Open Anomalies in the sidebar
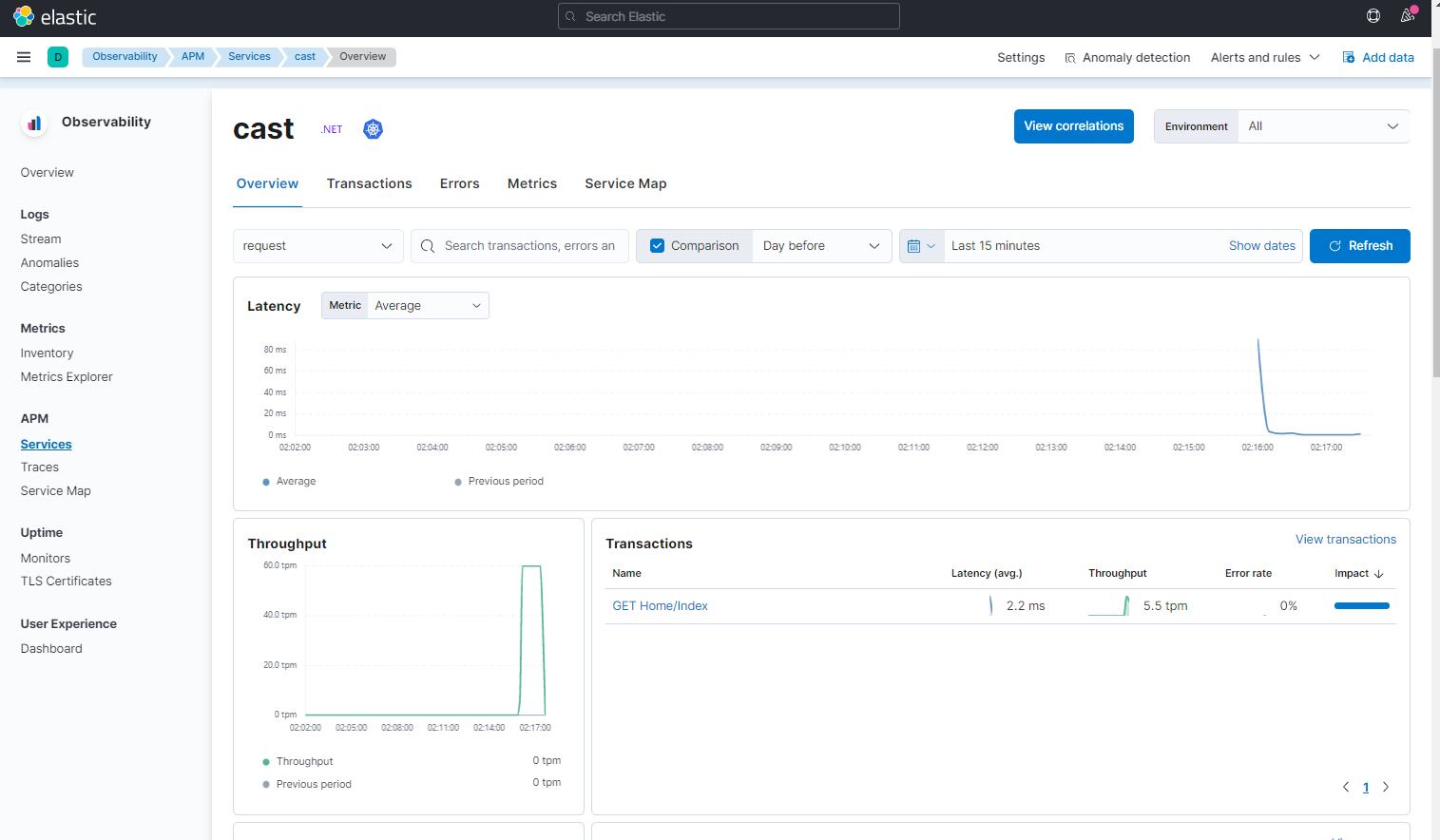 (x=49, y=263)
